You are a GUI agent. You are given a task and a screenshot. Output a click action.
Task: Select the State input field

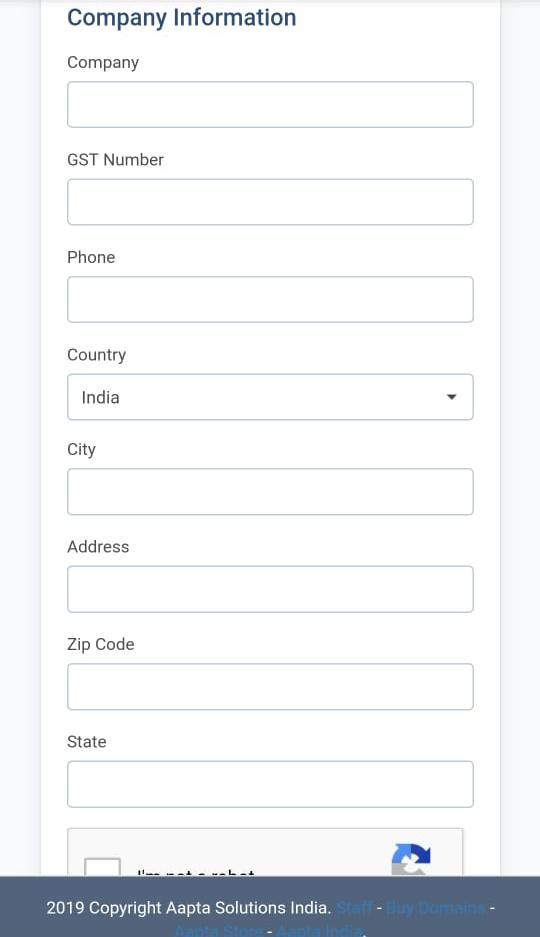pyautogui.click(x=270, y=784)
